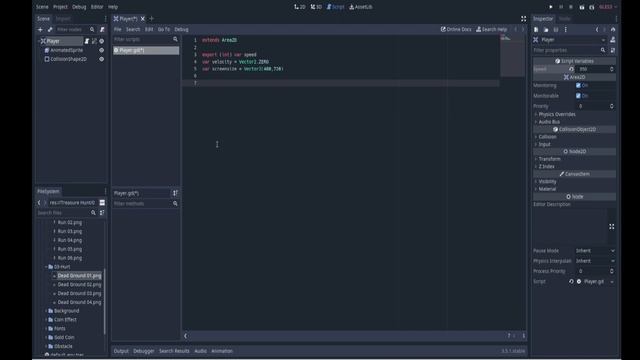Open the Script property dropdown arrow

[x=612, y=282]
